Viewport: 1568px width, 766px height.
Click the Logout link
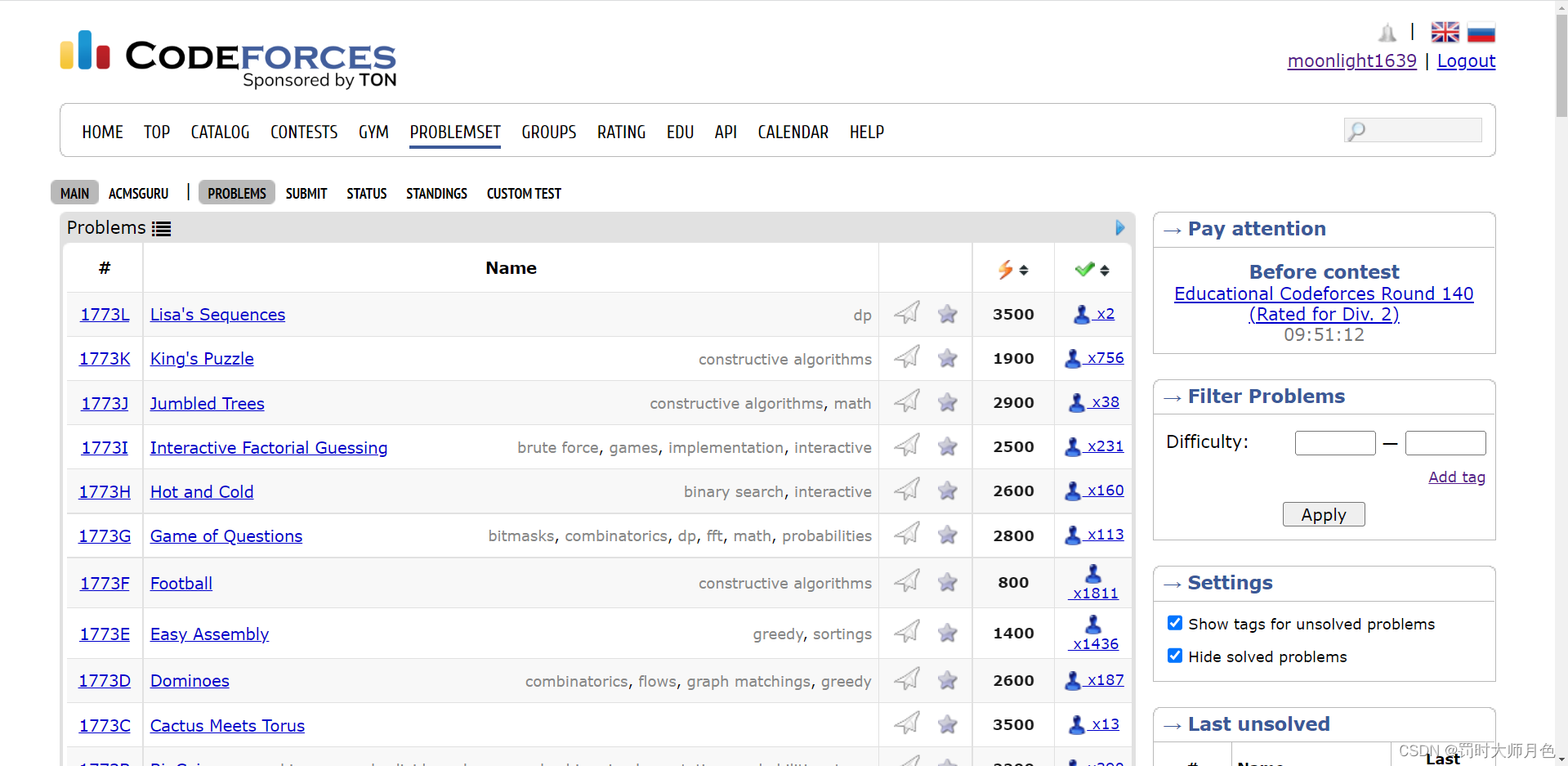click(1467, 61)
